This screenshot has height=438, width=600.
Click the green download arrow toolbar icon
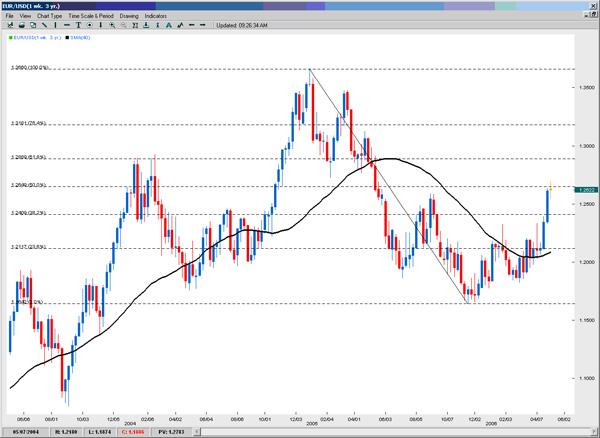pos(146,25)
